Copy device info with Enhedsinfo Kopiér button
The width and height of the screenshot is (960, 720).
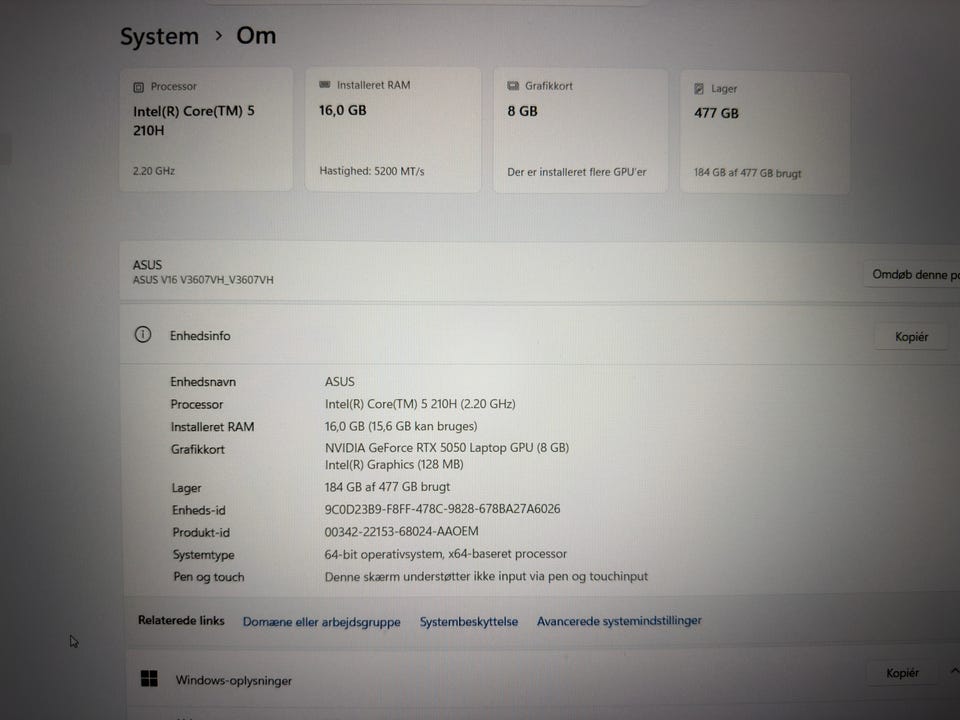tap(911, 337)
